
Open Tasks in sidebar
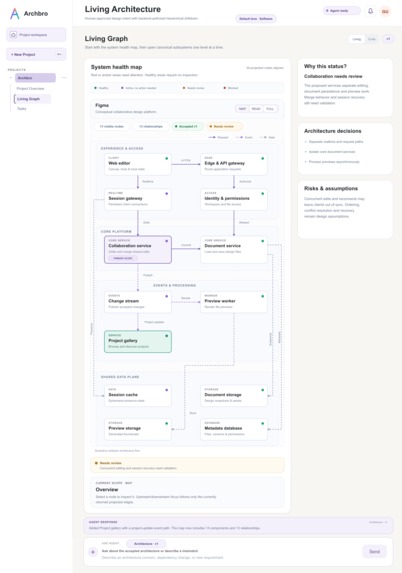[22, 109]
